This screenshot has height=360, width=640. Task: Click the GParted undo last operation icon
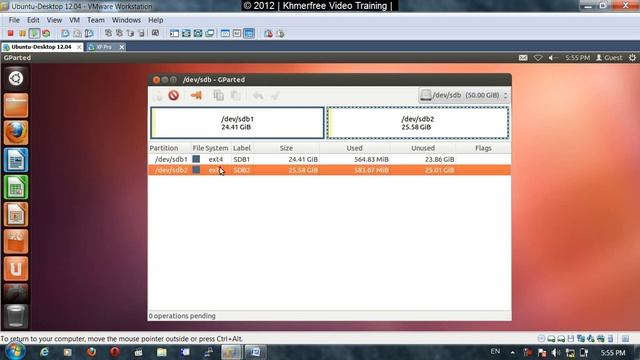coord(258,96)
